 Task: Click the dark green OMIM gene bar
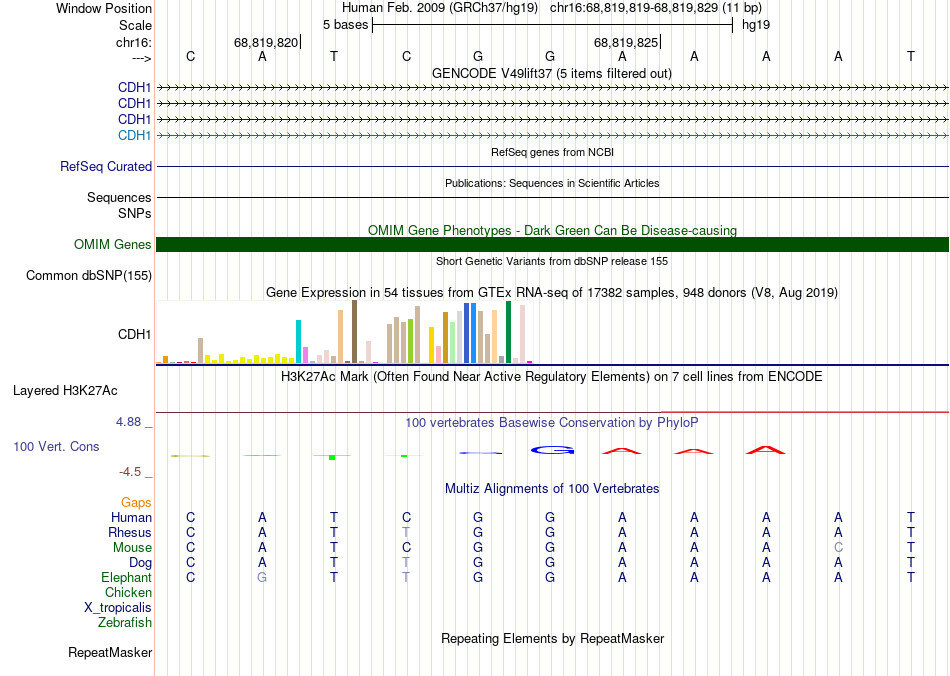click(552, 245)
